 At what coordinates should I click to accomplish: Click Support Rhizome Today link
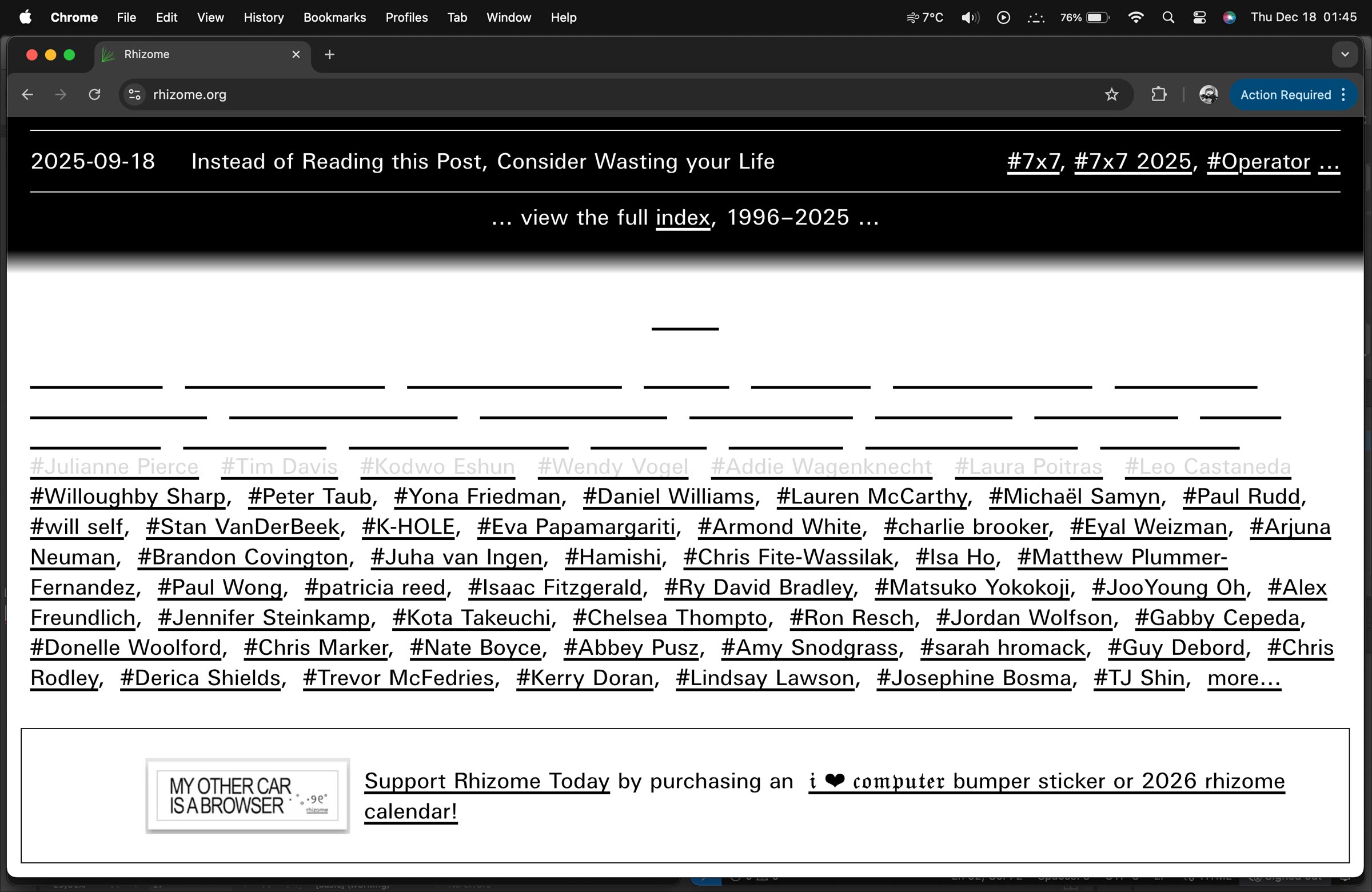486,781
